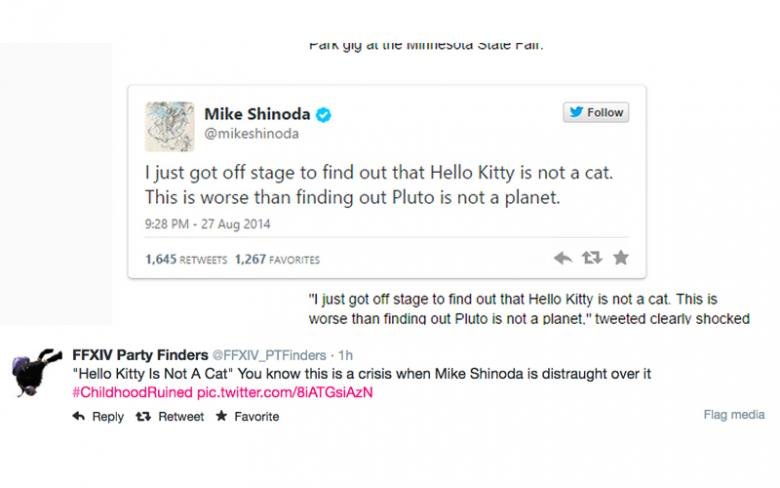Reply to the FFXIV Party Finders tweet
The width and height of the screenshot is (780, 488).
click(98, 417)
